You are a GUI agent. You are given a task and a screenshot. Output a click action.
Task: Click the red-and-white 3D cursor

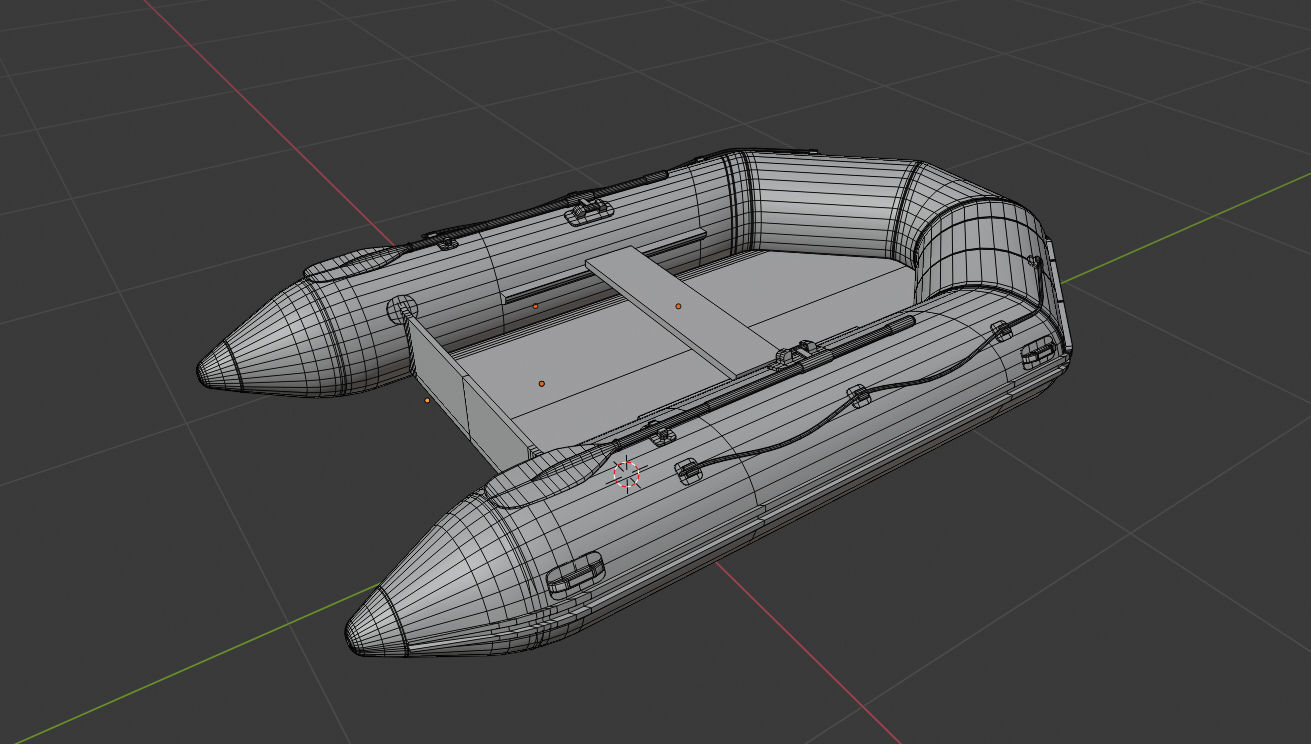pyautogui.click(x=627, y=474)
